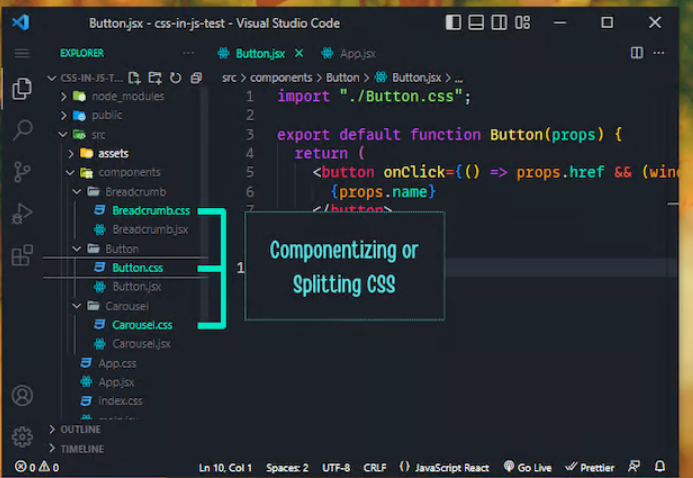693x478 pixels.
Task: Close the Button.jsx tab
Action: [299, 53]
